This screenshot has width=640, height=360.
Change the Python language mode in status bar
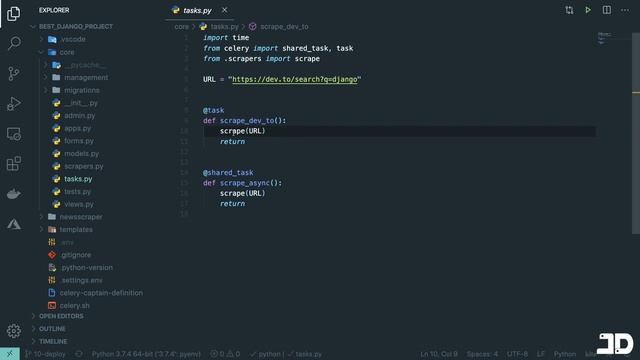[565, 354]
